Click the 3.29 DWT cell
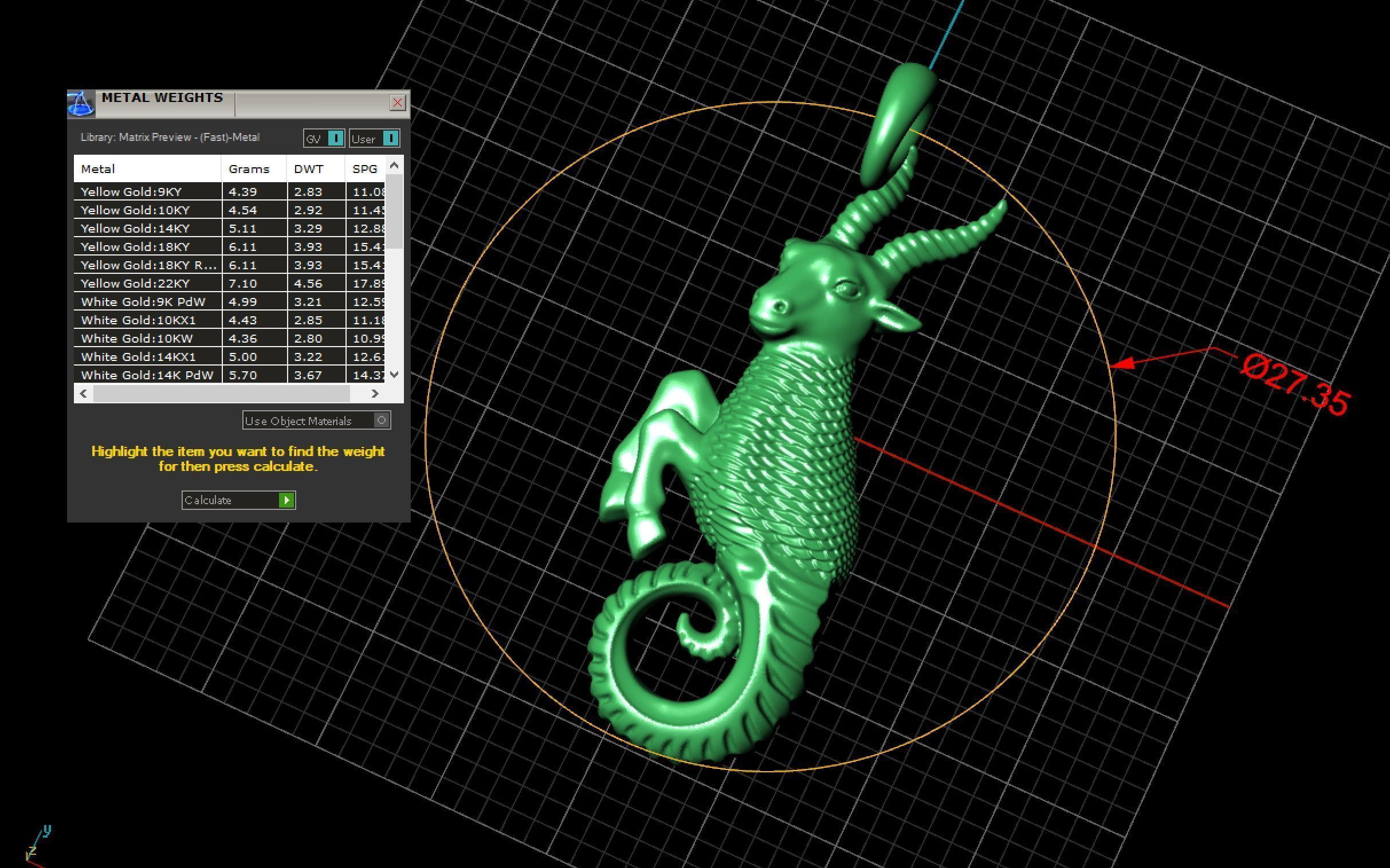 (316, 229)
